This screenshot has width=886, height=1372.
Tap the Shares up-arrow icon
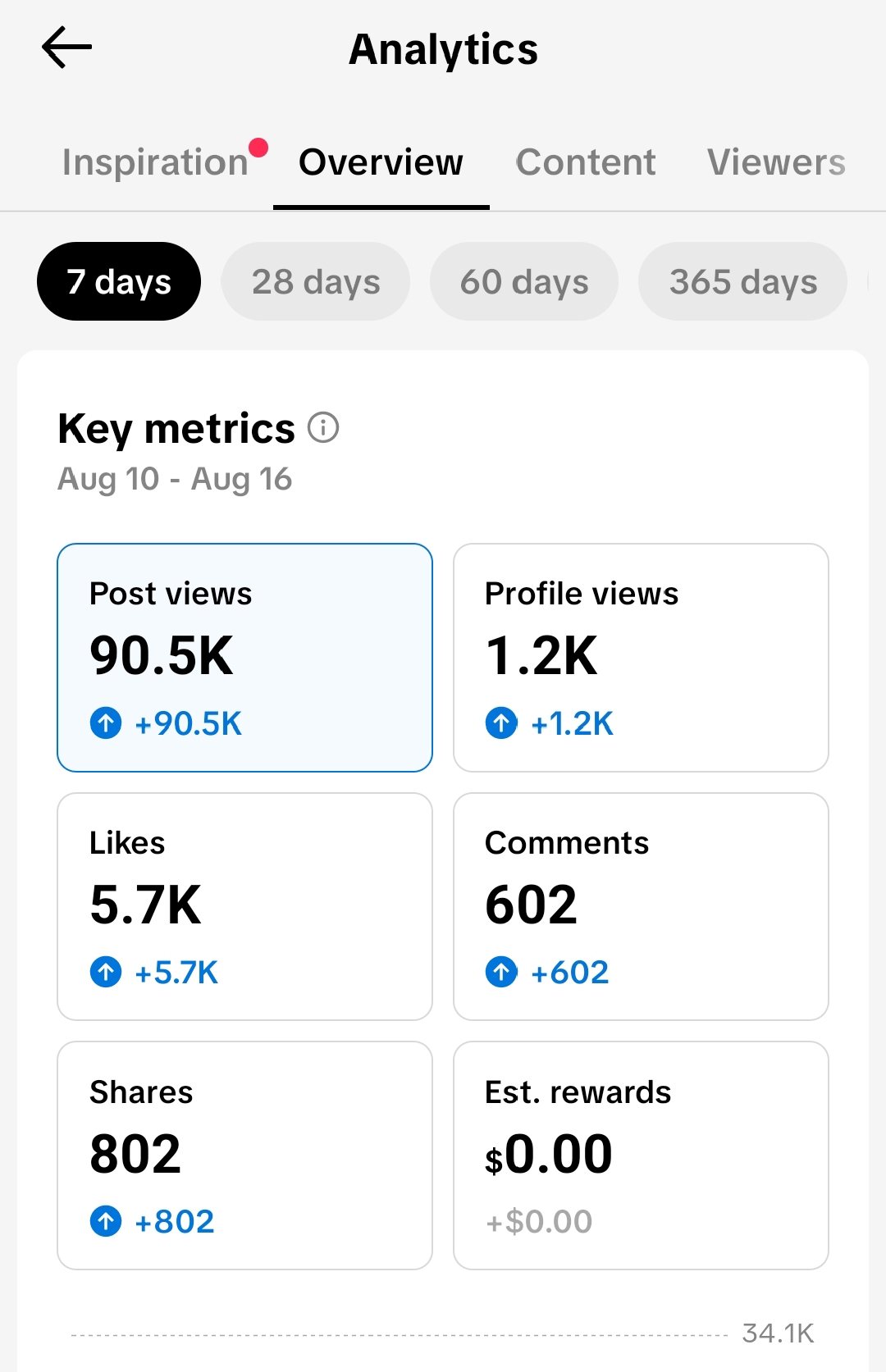106,1221
